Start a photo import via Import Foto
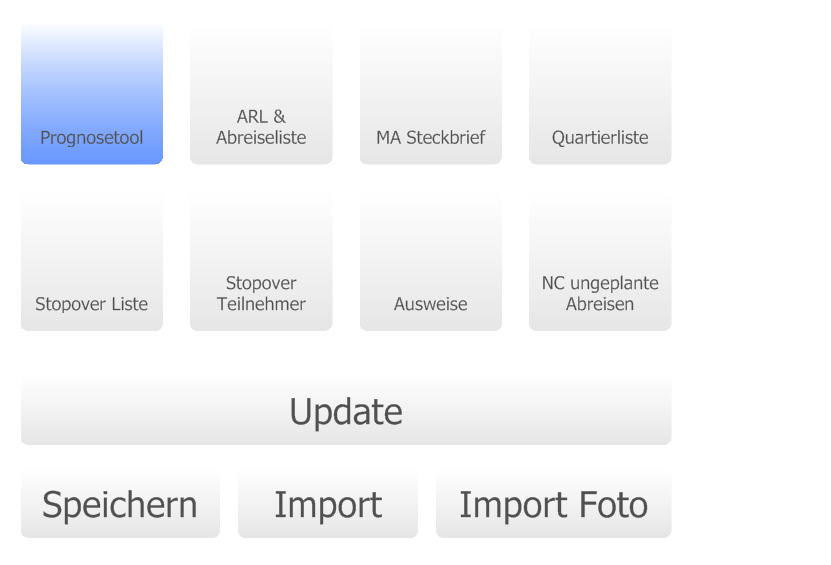The image size is (831, 565). (x=553, y=505)
